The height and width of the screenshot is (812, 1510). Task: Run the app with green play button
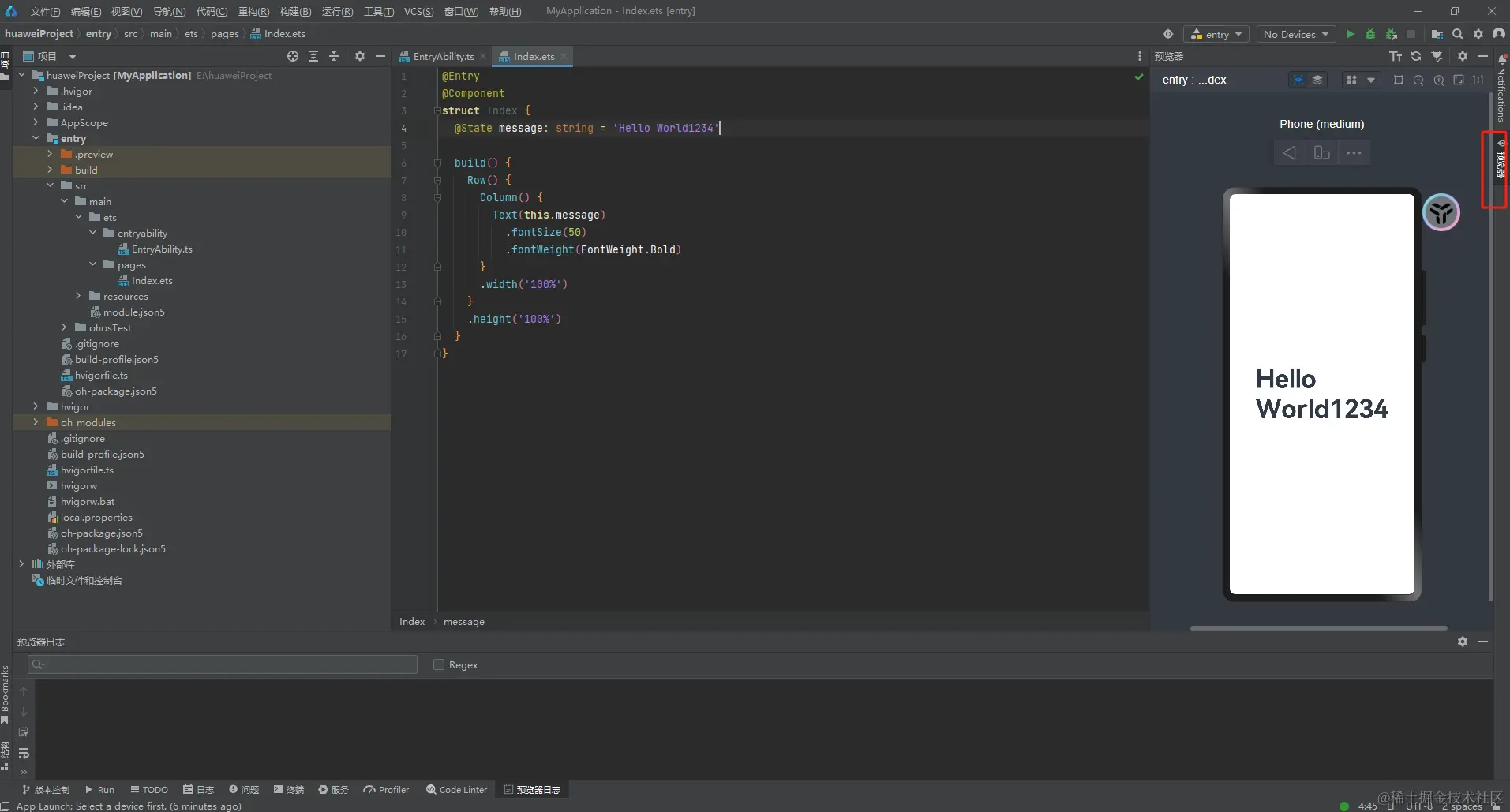pos(1350,34)
